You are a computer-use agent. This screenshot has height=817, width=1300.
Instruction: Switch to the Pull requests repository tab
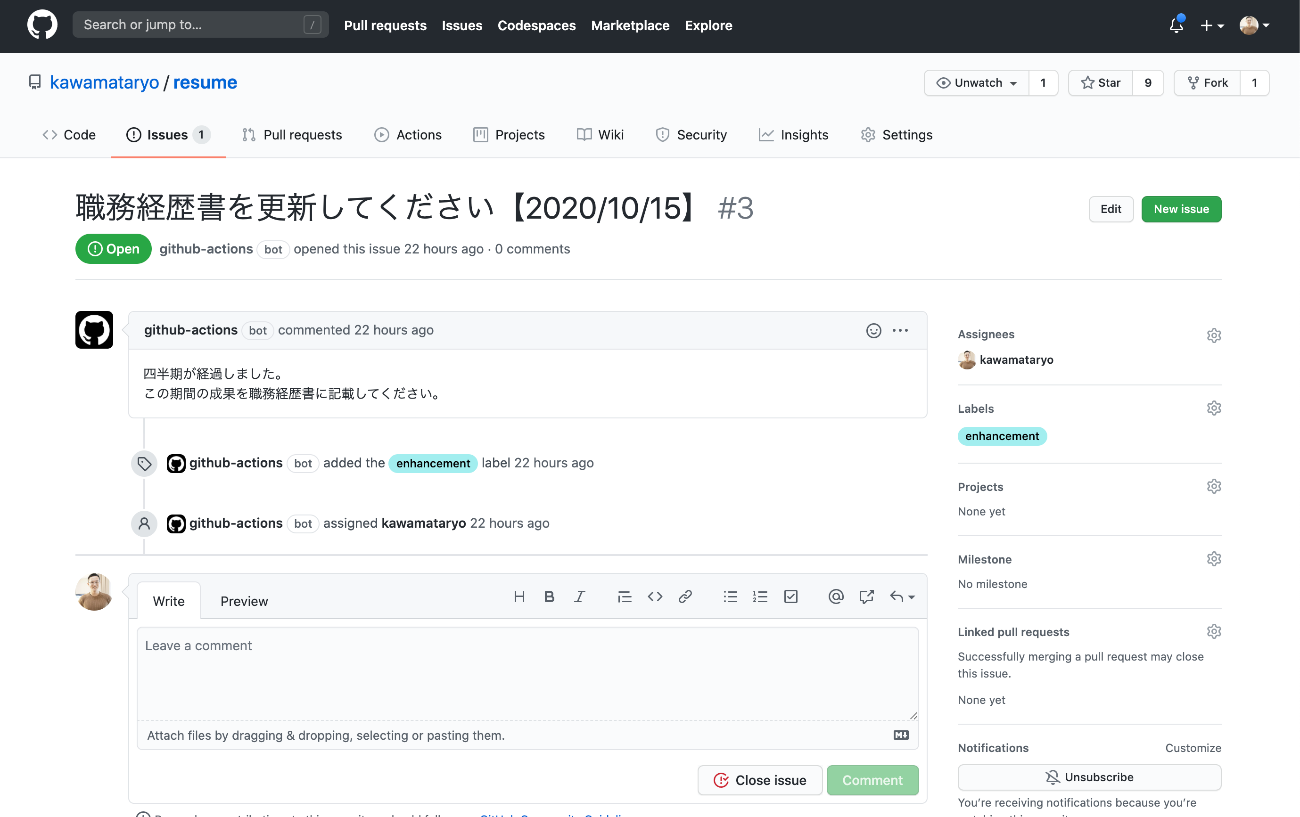(x=292, y=135)
